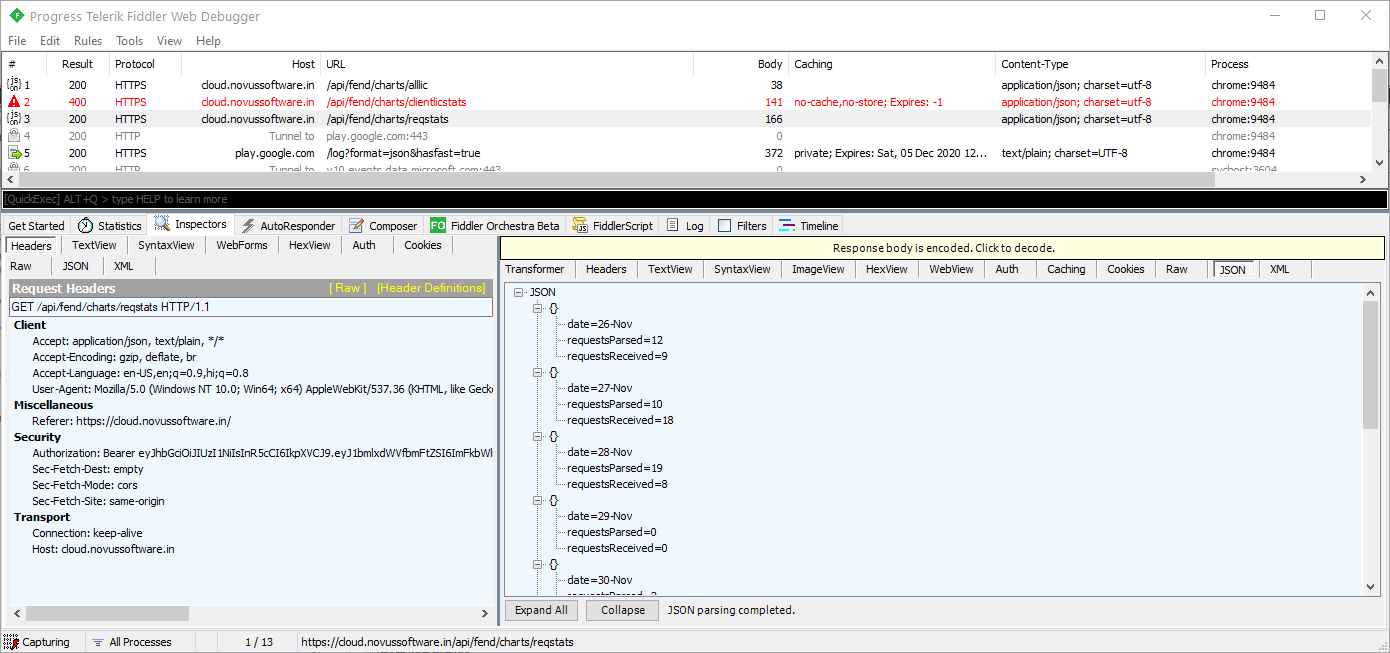Open the [Header Definitions] link
The height and width of the screenshot is (653, 1390).
click(431, 288)
